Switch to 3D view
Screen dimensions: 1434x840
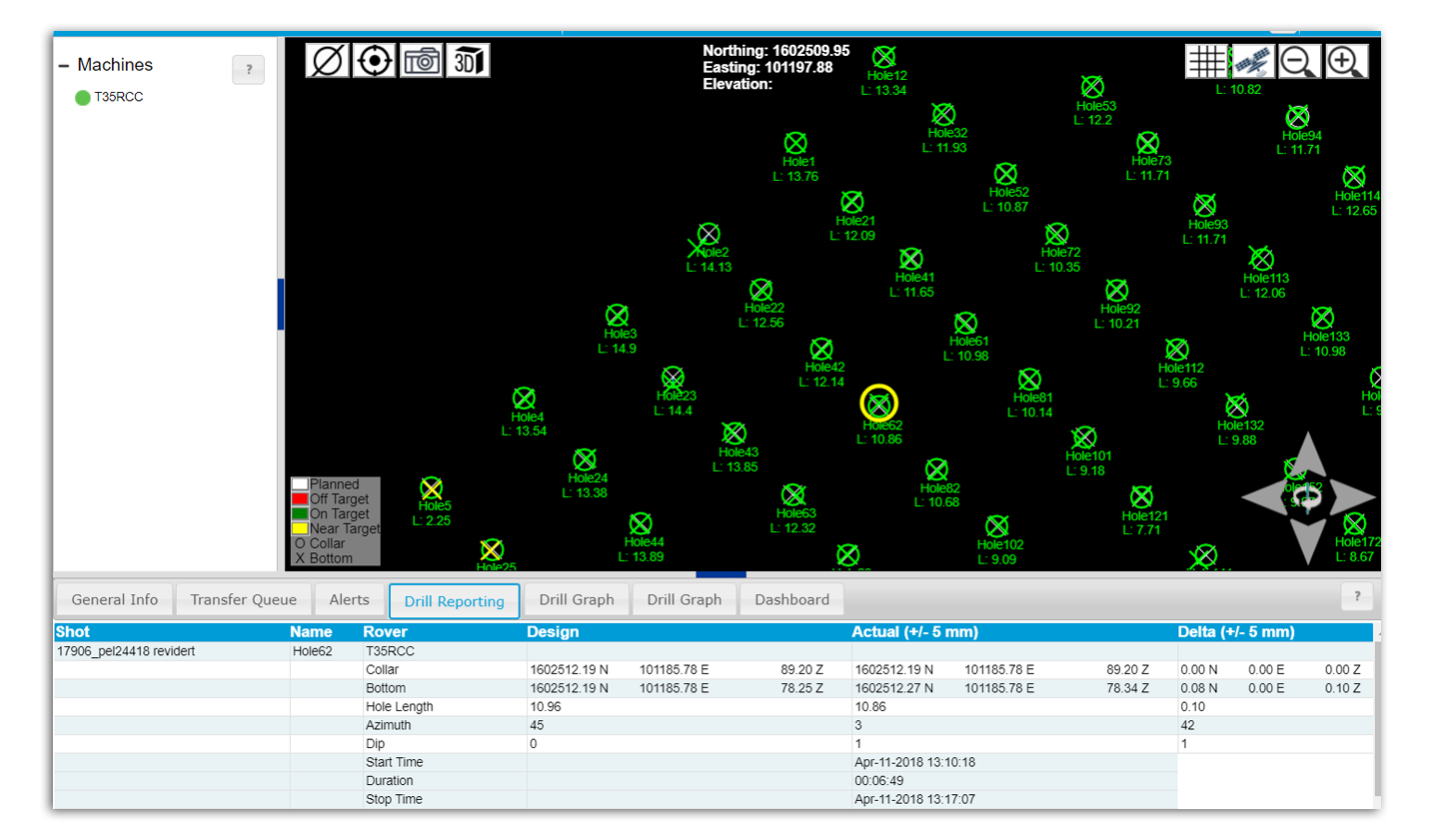(x=469, y=60)
